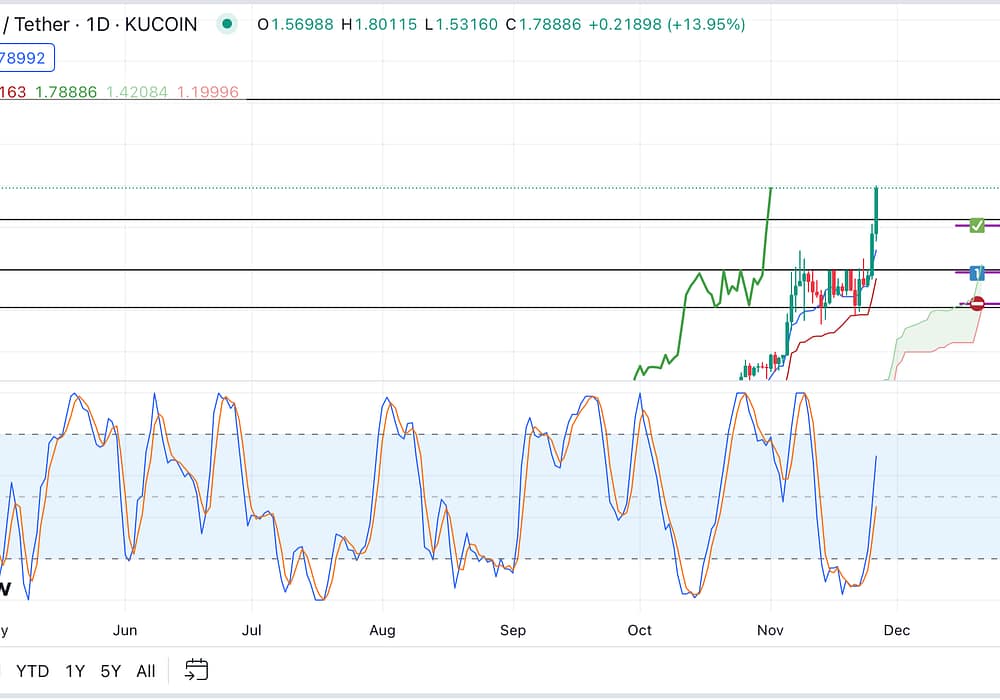Click the Go to date calendar icon
The width and height of the screenshot is (1000, 700).
[197, 670]
